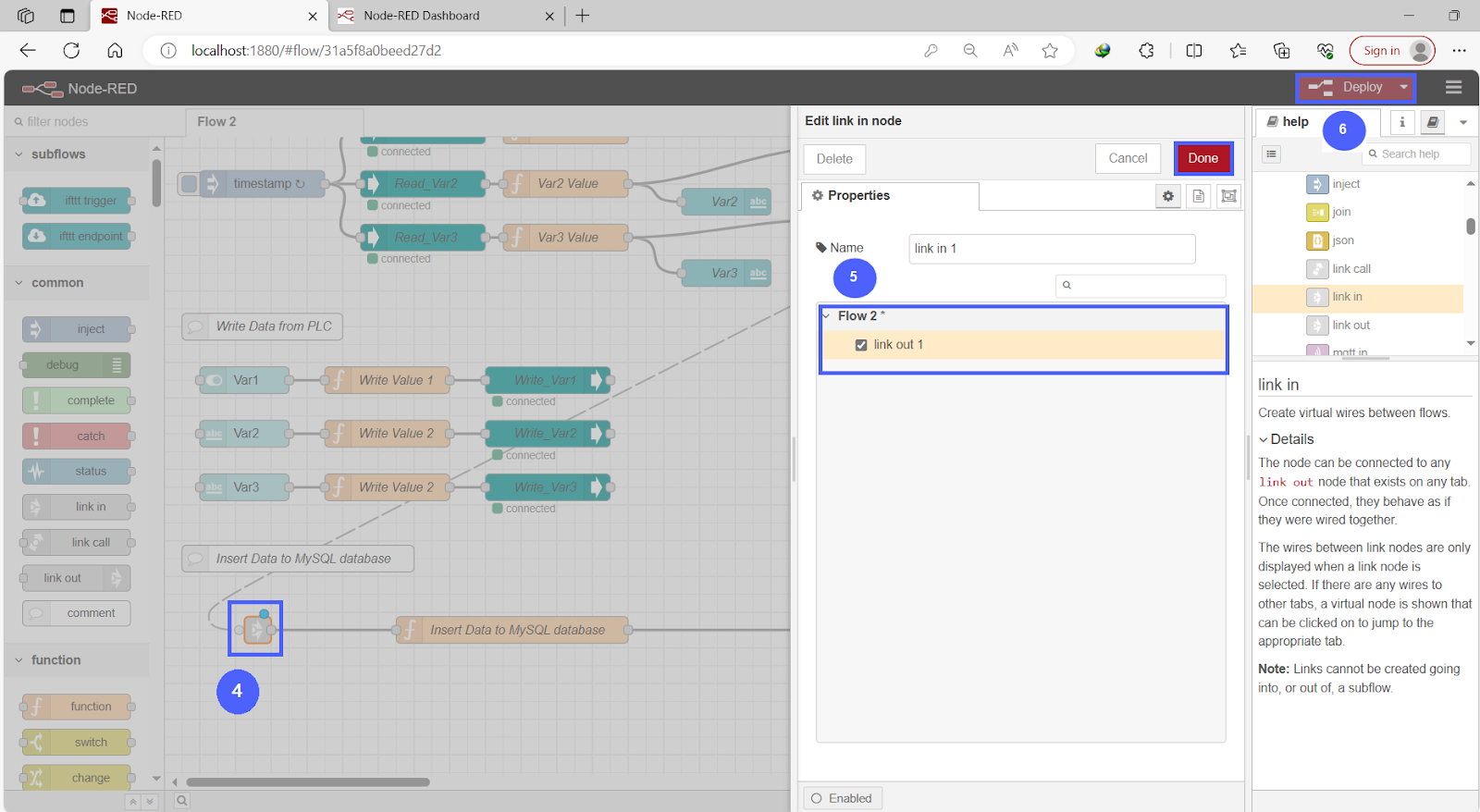Add the page to browser favorites star
The width and height of the screenshot is (1480, 812).
[1050, 51]
